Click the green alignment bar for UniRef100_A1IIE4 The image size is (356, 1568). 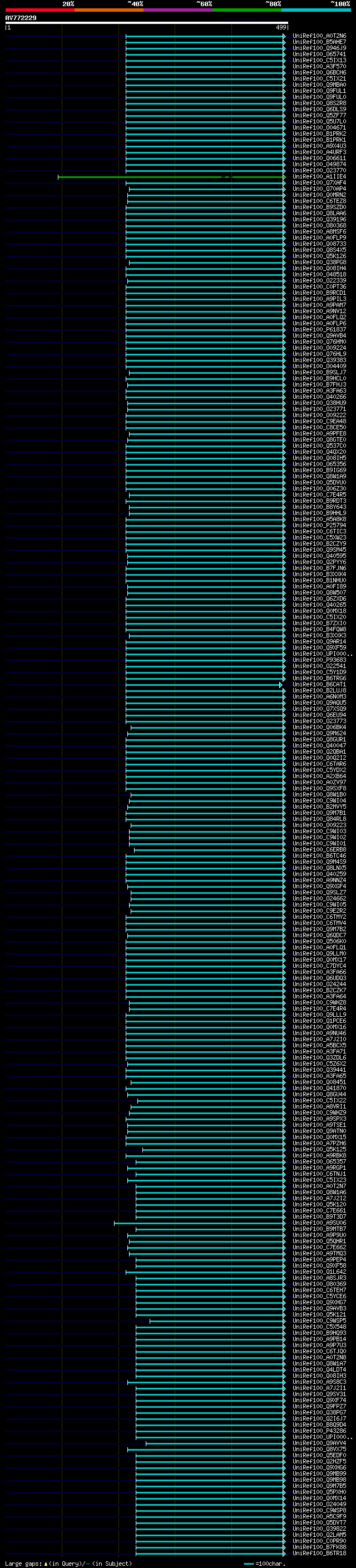(x=171, y=177)
